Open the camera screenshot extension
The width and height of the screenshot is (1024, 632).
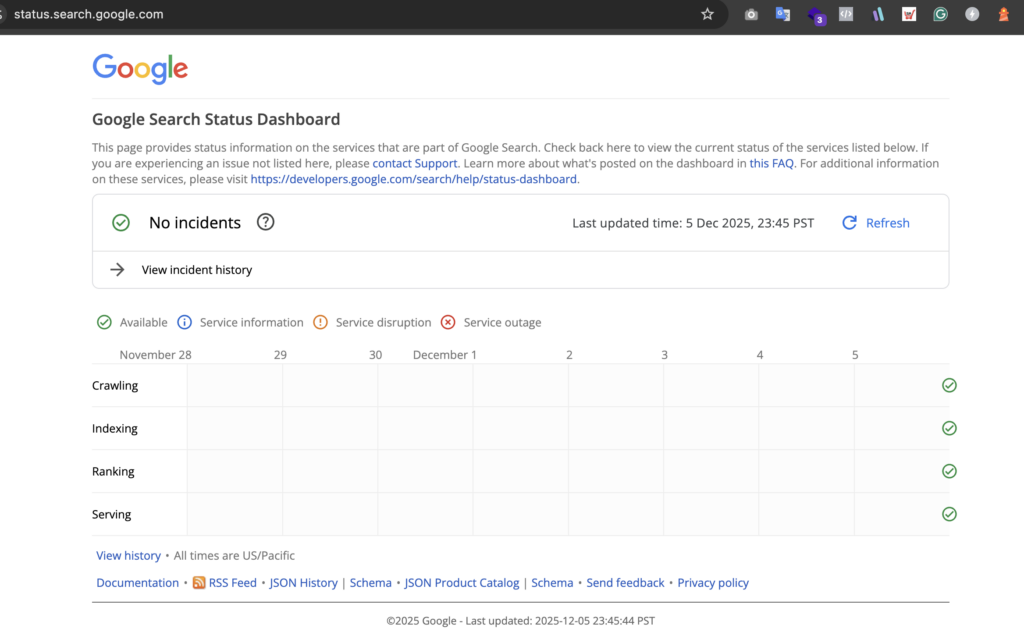751,14
